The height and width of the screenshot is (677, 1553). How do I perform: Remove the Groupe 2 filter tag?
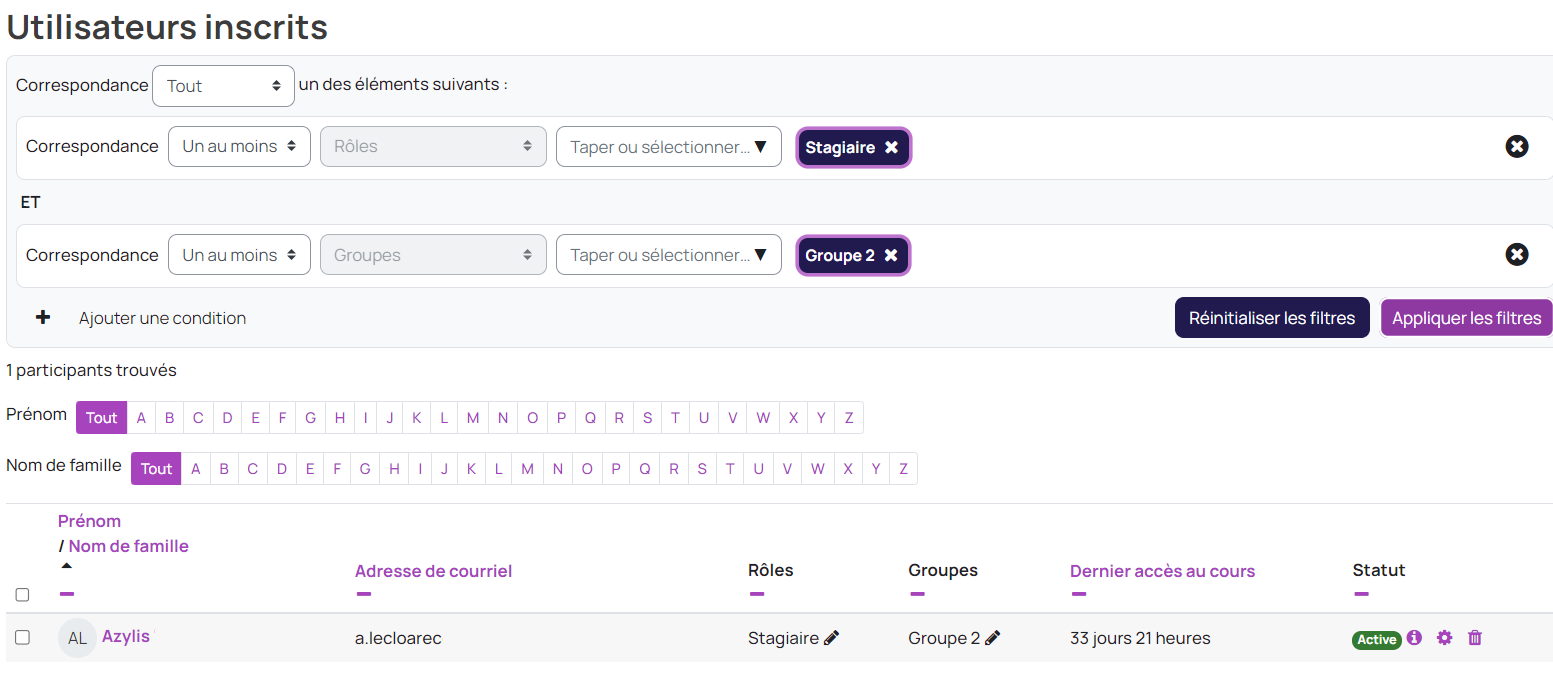pyautogui.click(x=891, y=256)
